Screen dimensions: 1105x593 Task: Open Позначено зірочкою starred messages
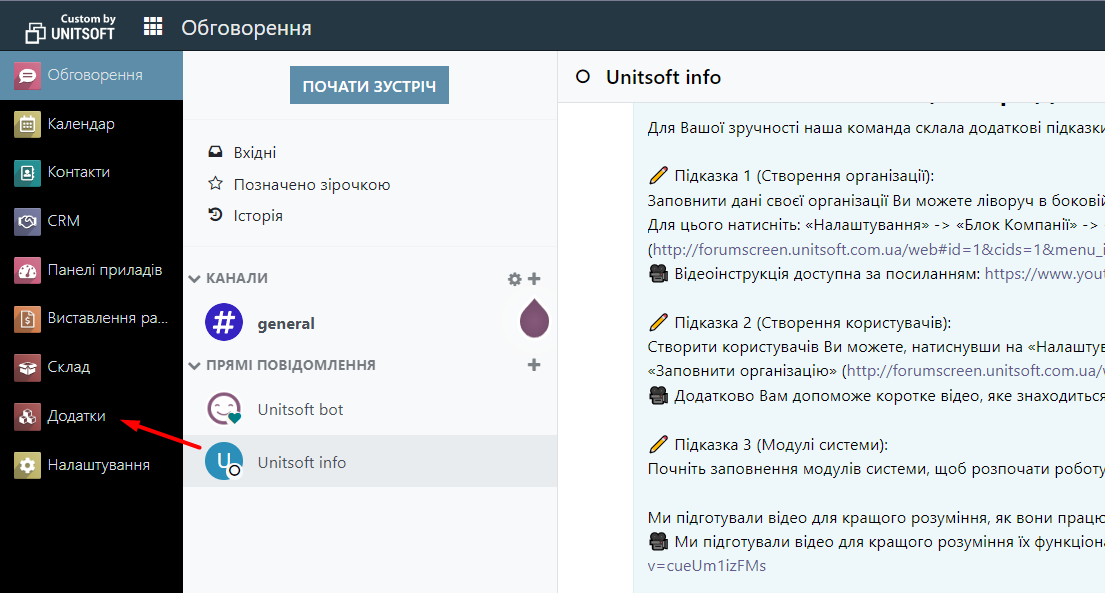370,185
